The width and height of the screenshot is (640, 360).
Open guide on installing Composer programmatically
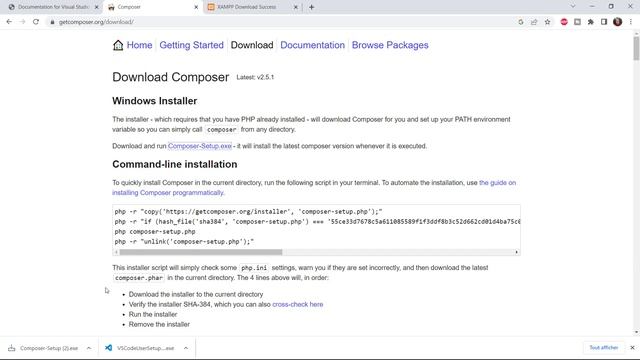pos(314,188)
